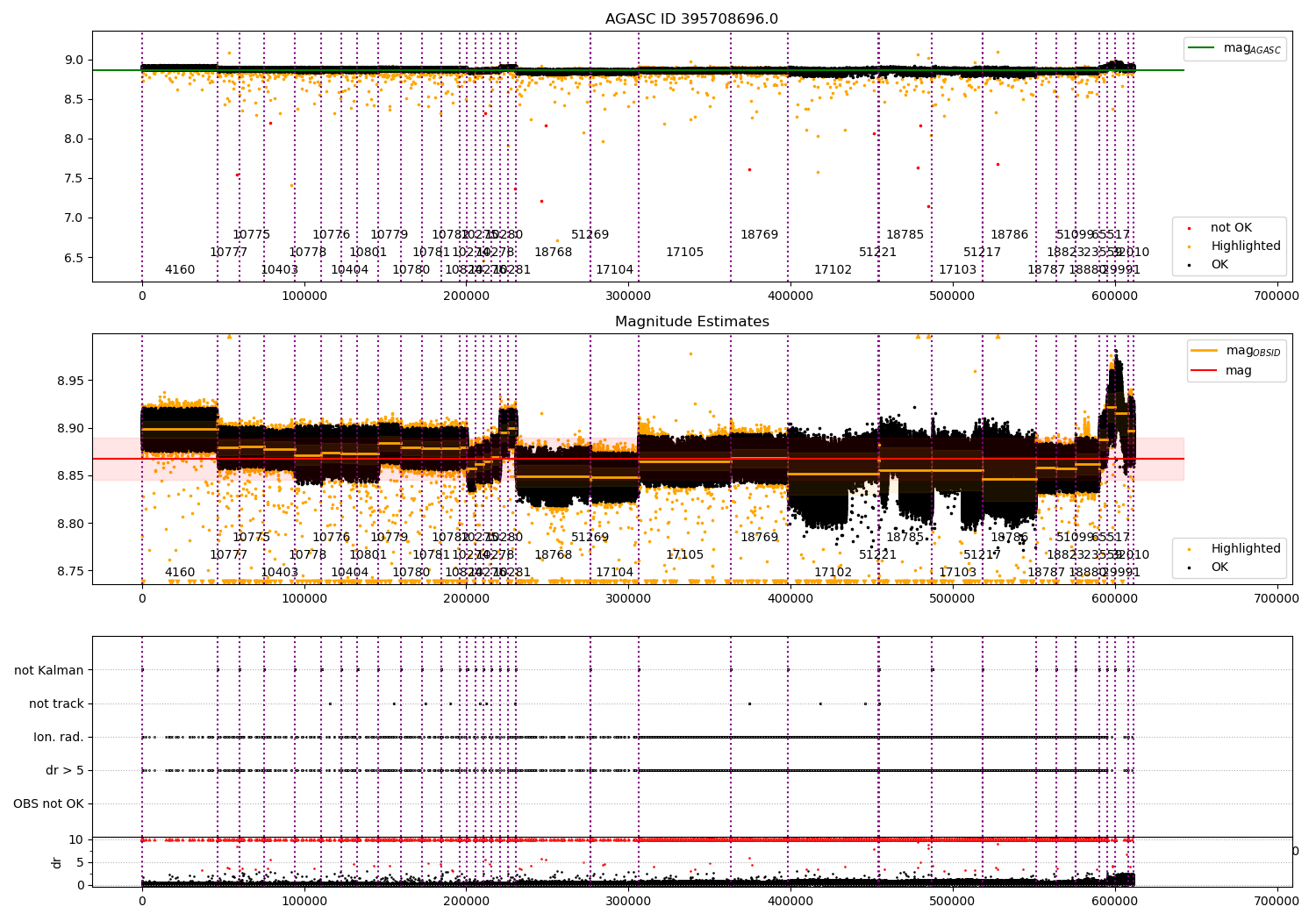This screenshot has width=1316, height=921.
Task: Click obsid label 18785 in Magnitude Estimates plot
Action: 905,537
